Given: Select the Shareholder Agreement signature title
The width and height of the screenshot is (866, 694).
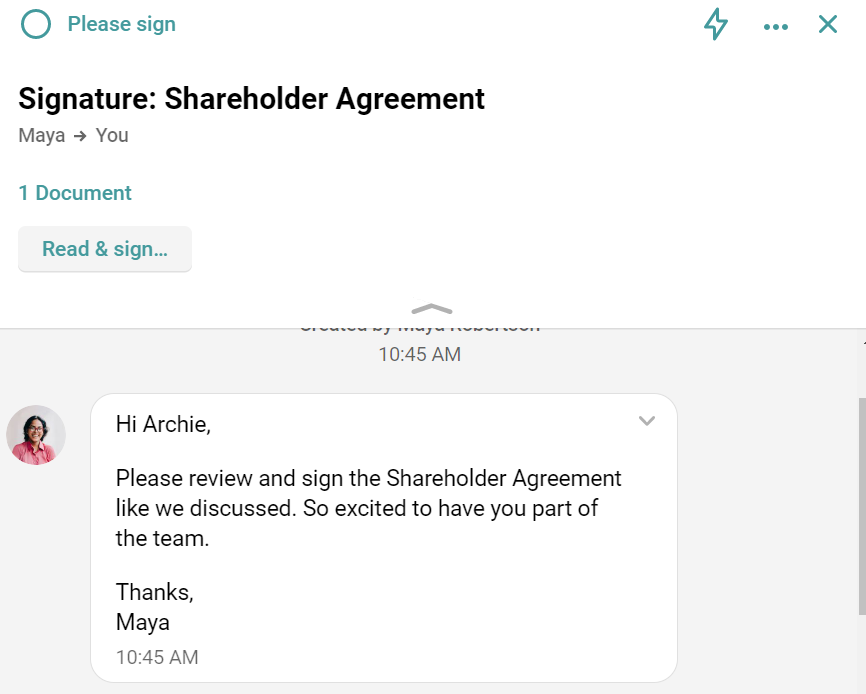Looking at the screenshot, I should 251,99.
